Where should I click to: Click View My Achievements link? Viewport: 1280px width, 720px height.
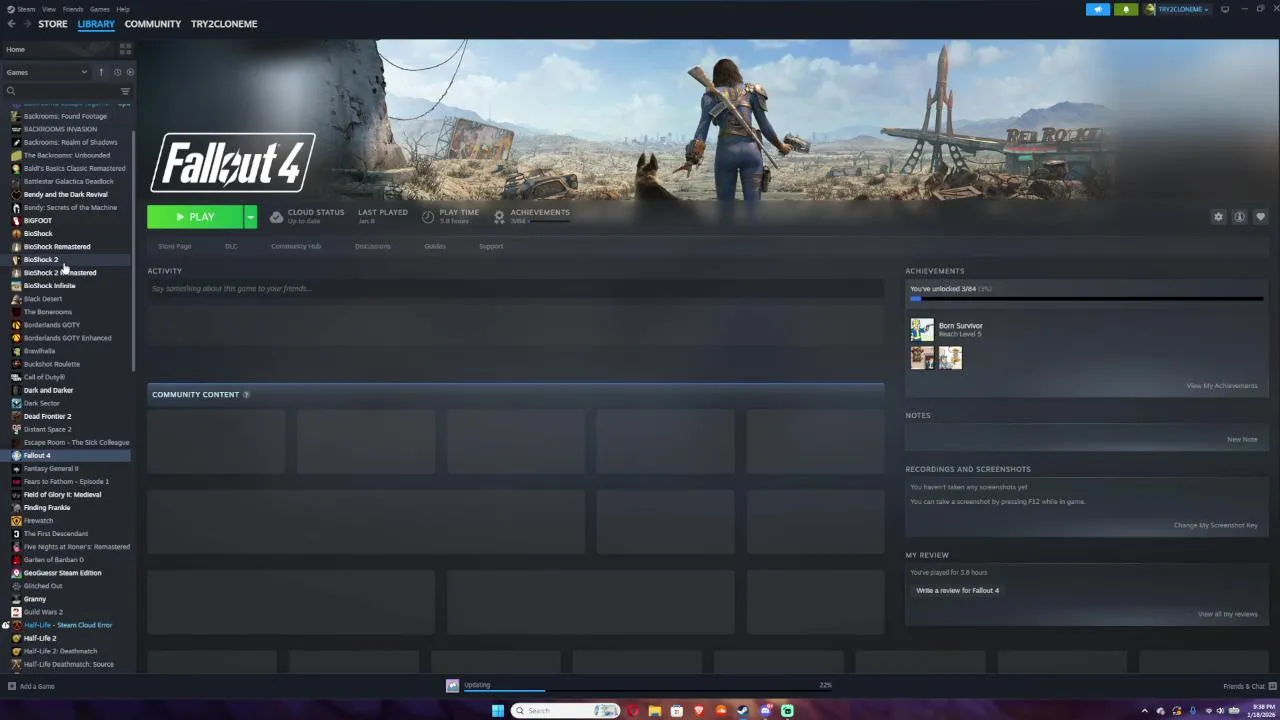[1222, 386]
